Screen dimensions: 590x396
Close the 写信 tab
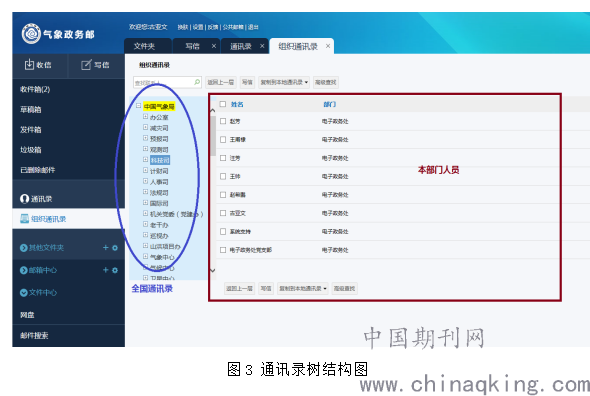click(214, 46)
